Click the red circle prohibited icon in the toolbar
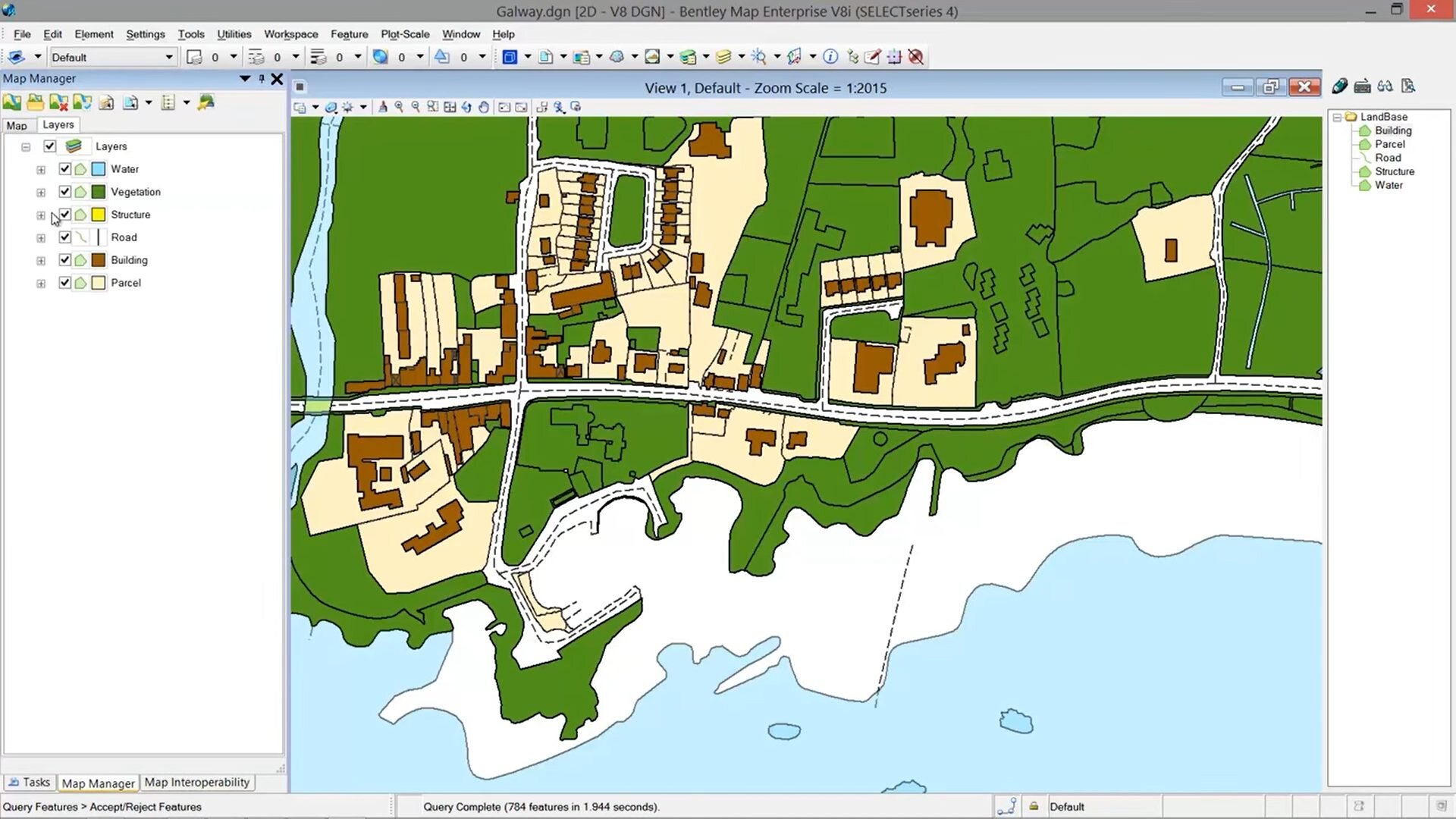This screenshot has width=1456, height=819. tap(916, 57)
